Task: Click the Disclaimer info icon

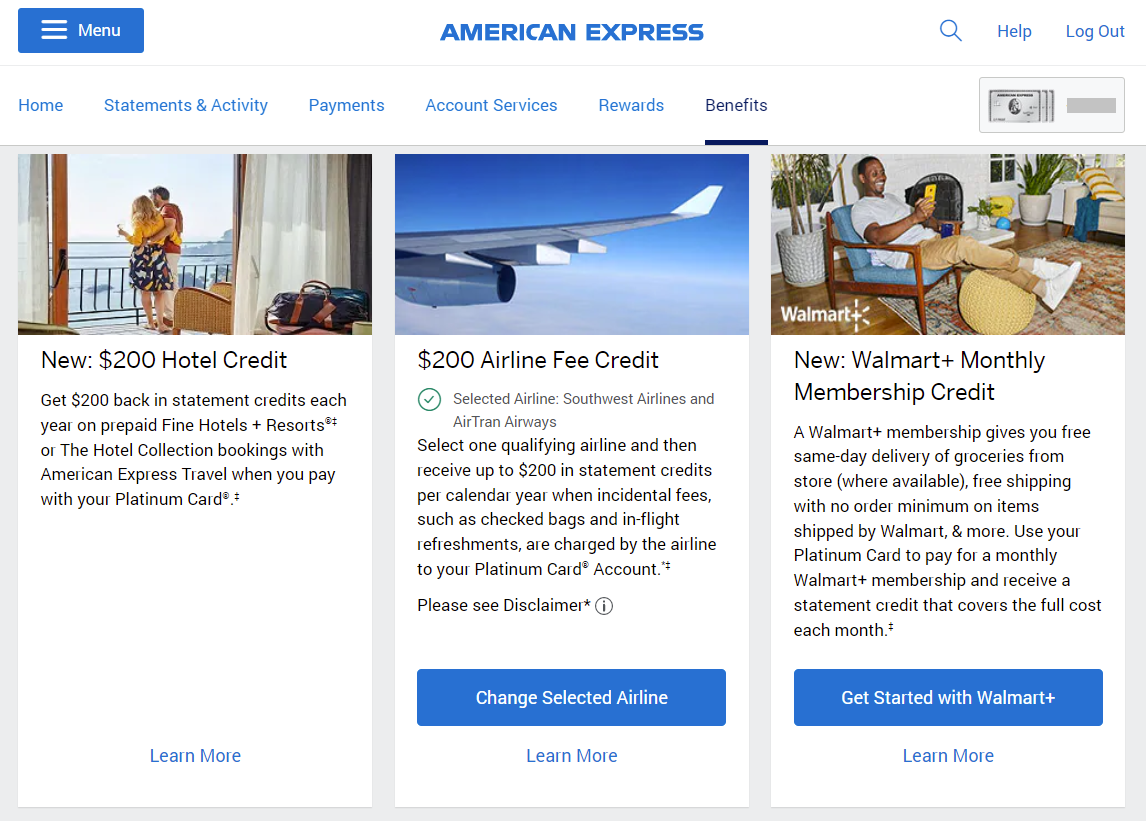Action: [604, 606]
